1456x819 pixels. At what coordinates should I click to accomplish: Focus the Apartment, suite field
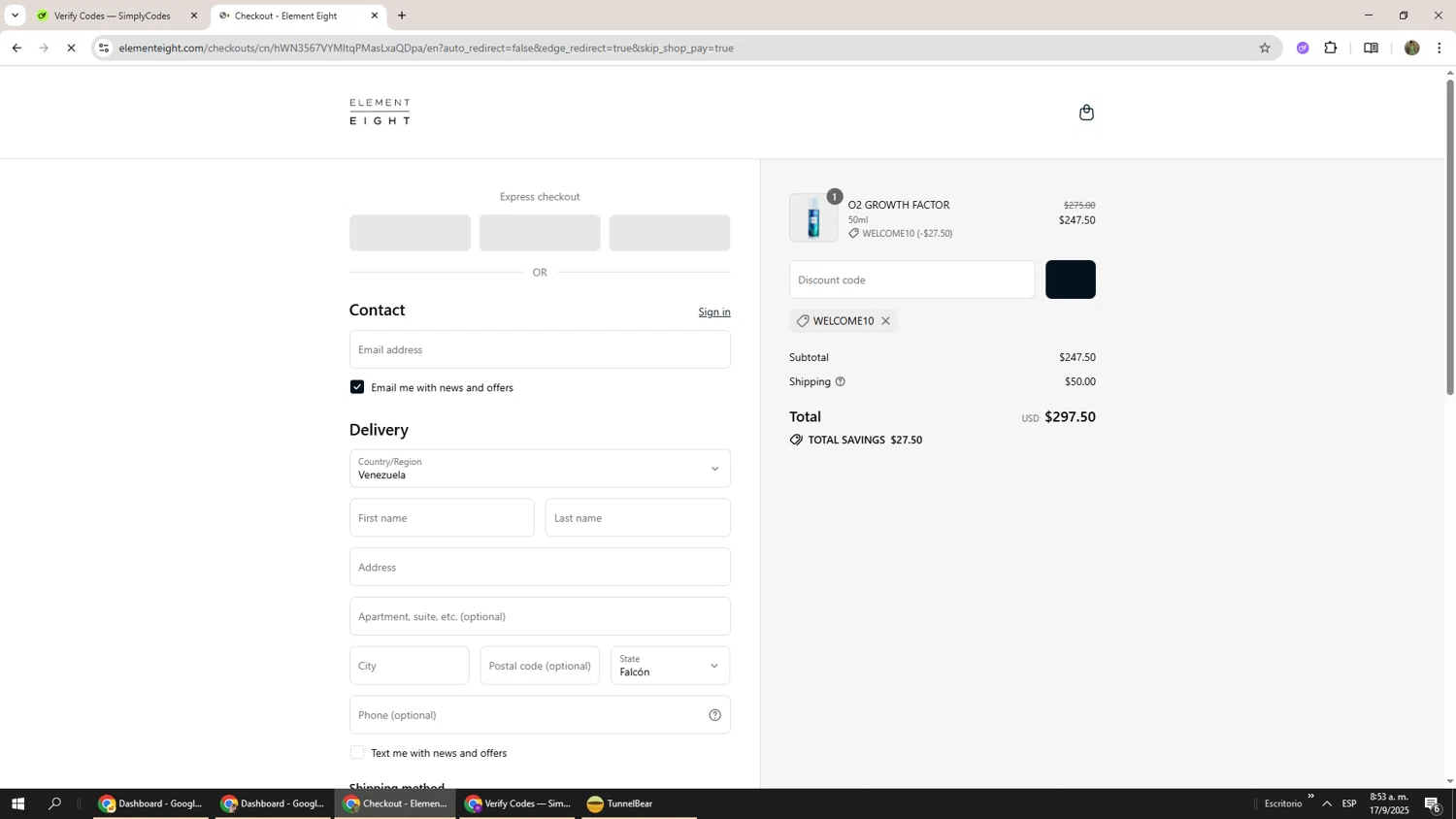click(x=540, y=616)
